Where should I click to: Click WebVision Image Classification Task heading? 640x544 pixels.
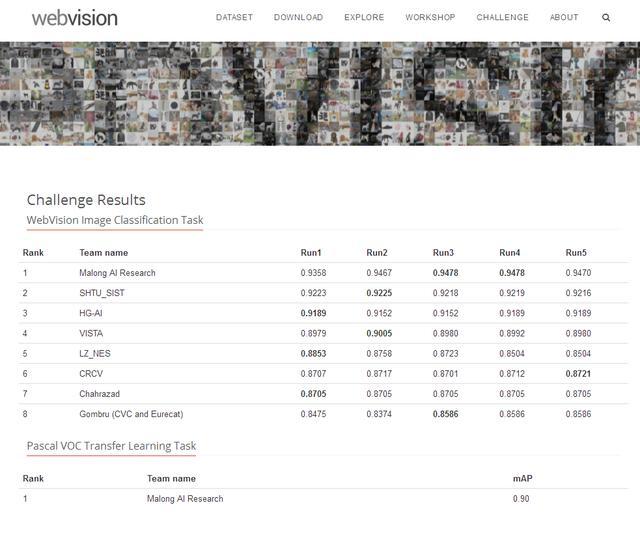click(x=115, y=220)
